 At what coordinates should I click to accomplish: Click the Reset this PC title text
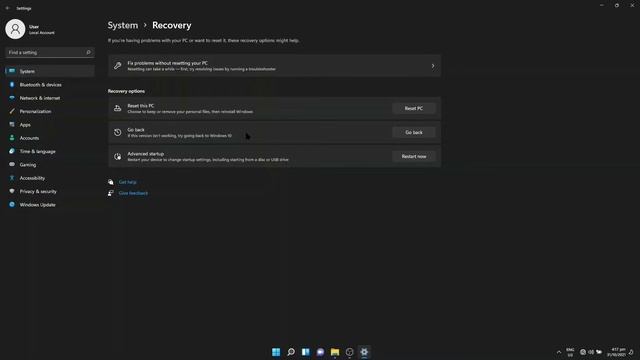point(140,106)
